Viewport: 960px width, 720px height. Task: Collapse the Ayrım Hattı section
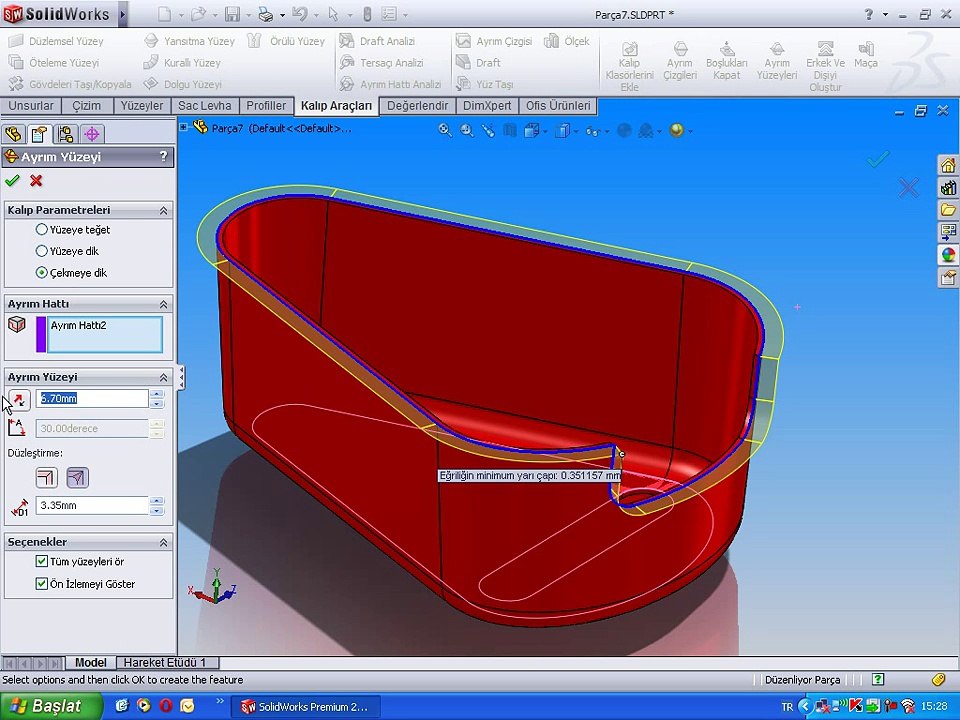point(163,304)
